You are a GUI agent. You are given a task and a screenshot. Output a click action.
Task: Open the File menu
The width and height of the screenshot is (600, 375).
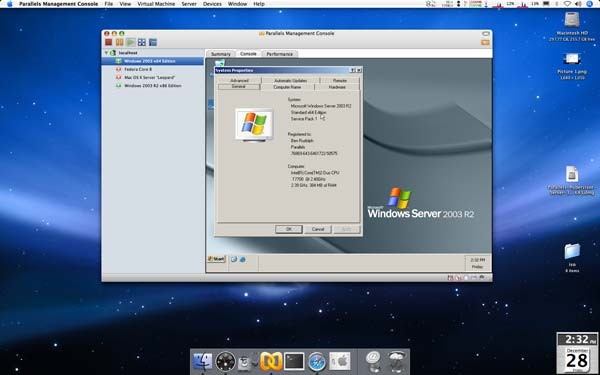109,4
